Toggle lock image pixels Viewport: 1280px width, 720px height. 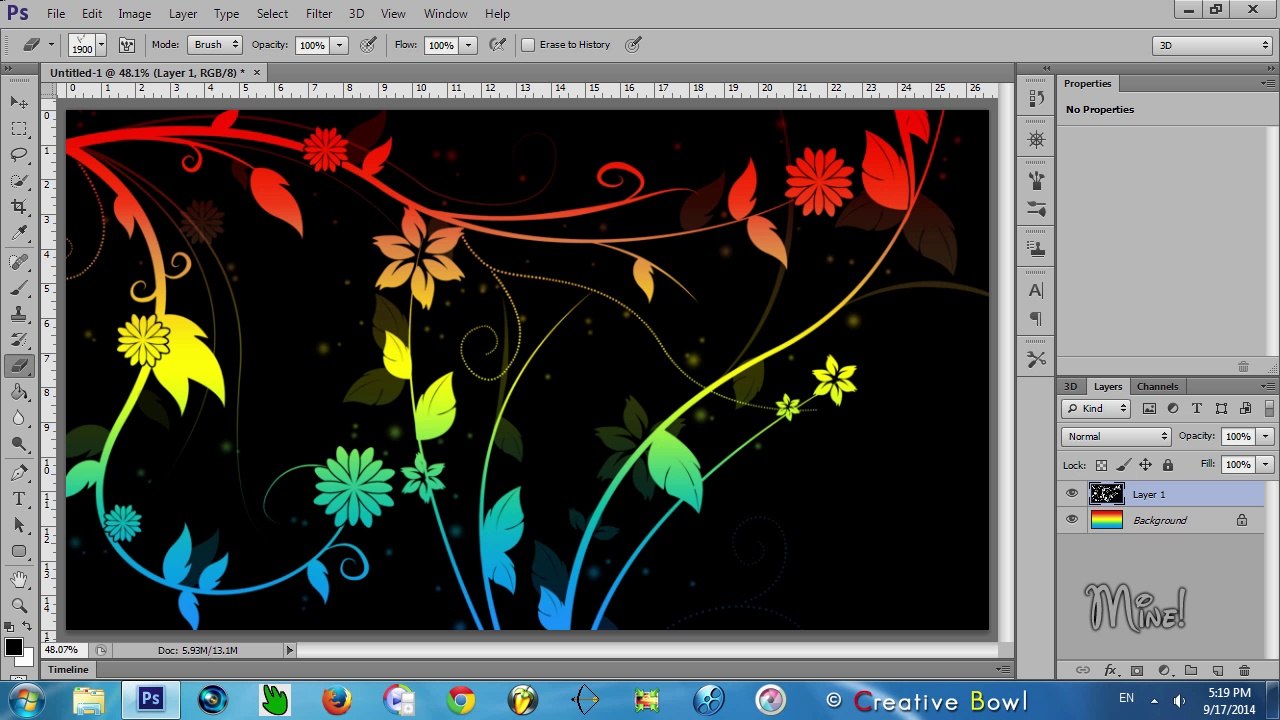point(1123,465)
